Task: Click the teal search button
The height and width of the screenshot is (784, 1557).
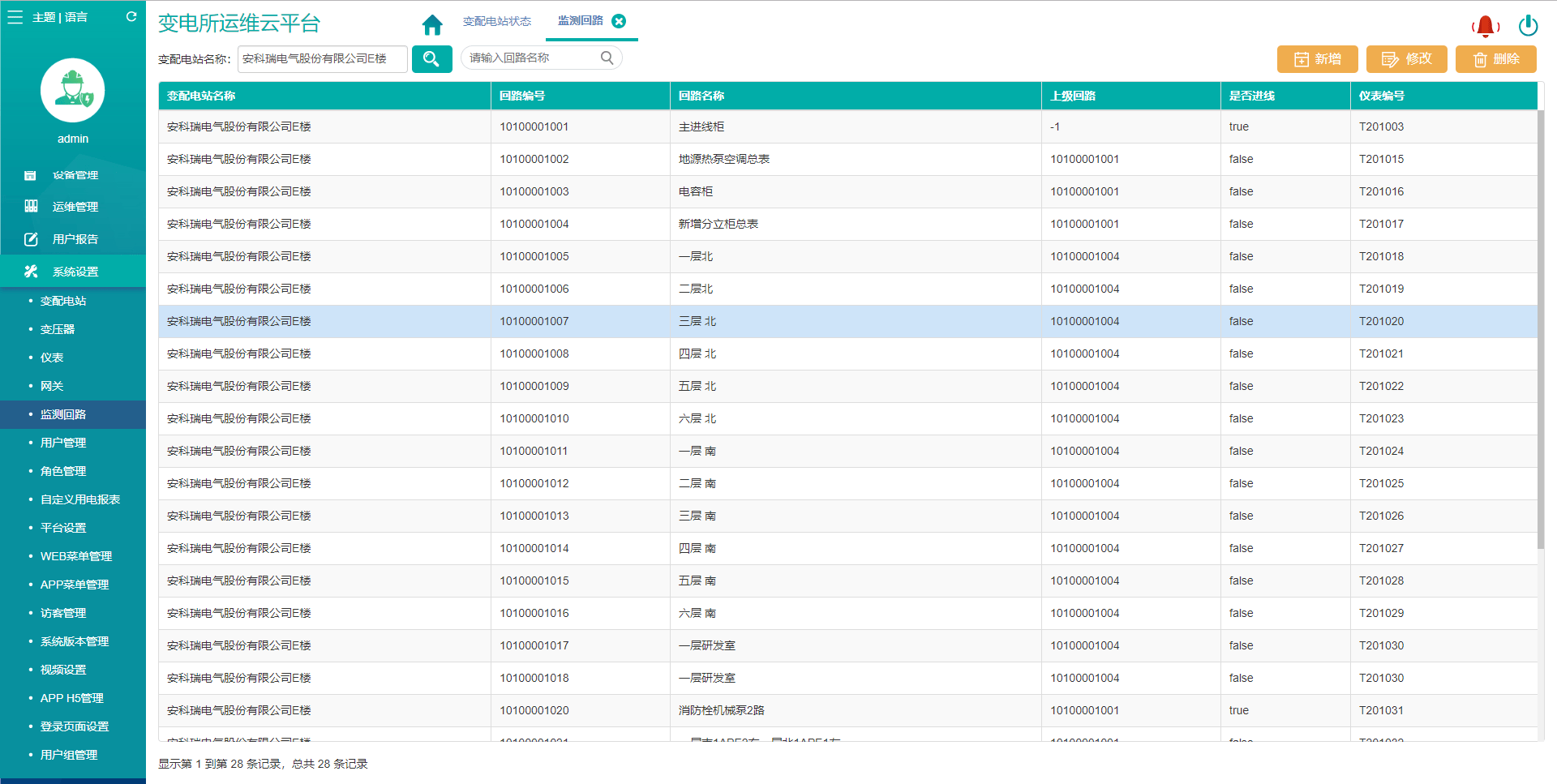Action: pos(431,58)
